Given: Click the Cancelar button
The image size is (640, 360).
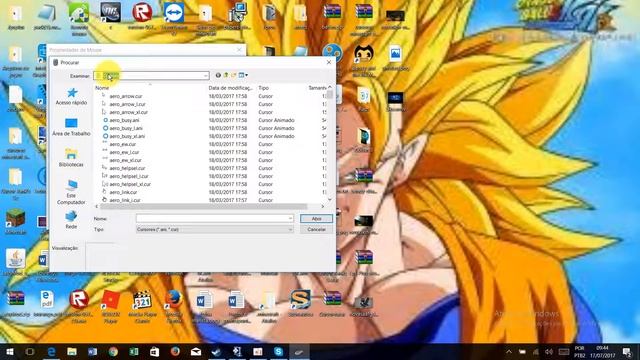Looking at the screenshot, I should click(316, 229).
